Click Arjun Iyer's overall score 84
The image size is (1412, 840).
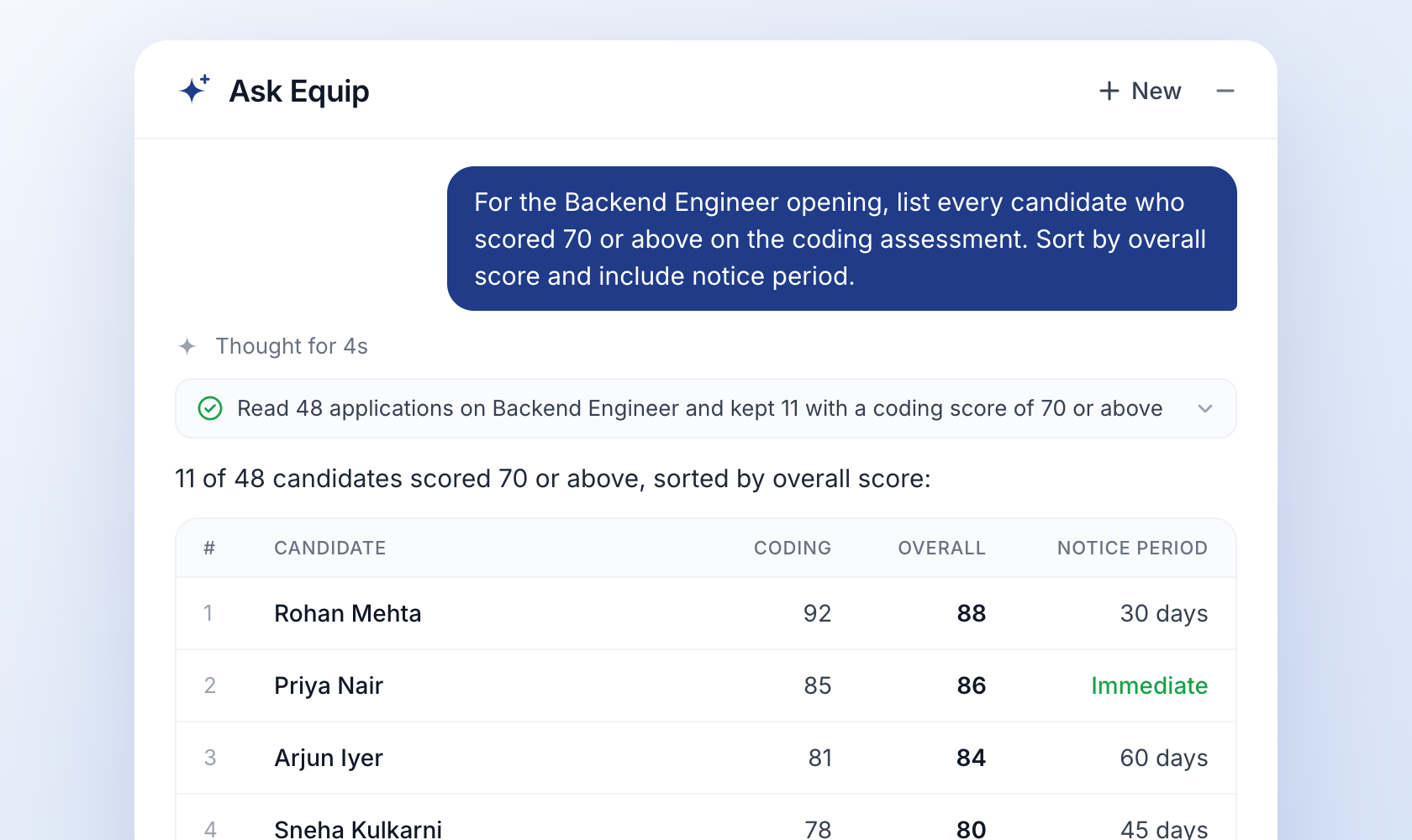(971, 758)
